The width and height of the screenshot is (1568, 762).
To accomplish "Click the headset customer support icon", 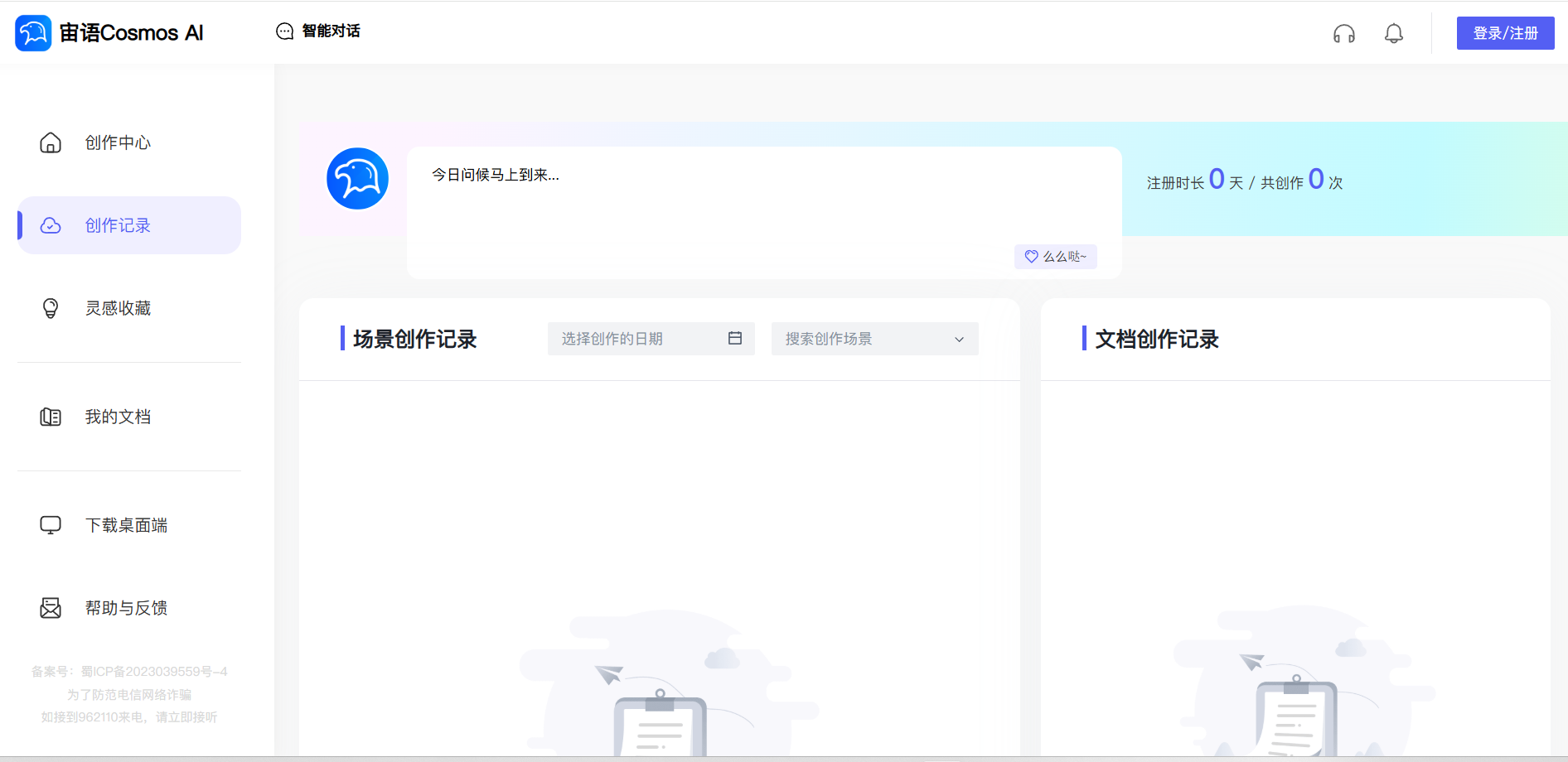I will pyautogui.click(x=1343, y=33).
